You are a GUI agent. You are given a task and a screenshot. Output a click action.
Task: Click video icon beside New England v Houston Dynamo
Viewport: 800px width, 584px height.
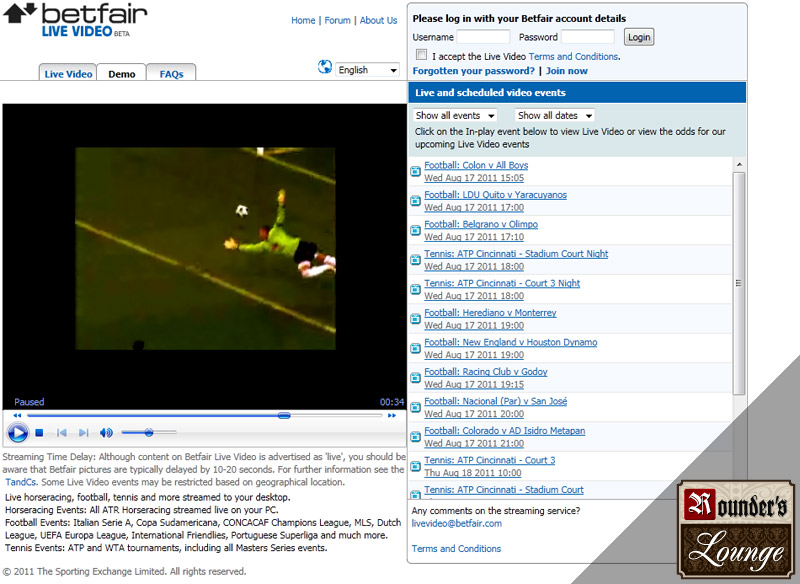415,348
